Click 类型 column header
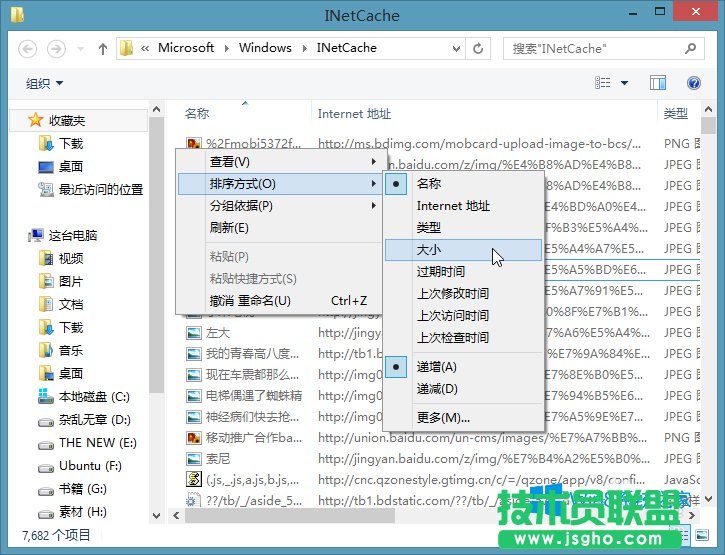 pos(676,114)
